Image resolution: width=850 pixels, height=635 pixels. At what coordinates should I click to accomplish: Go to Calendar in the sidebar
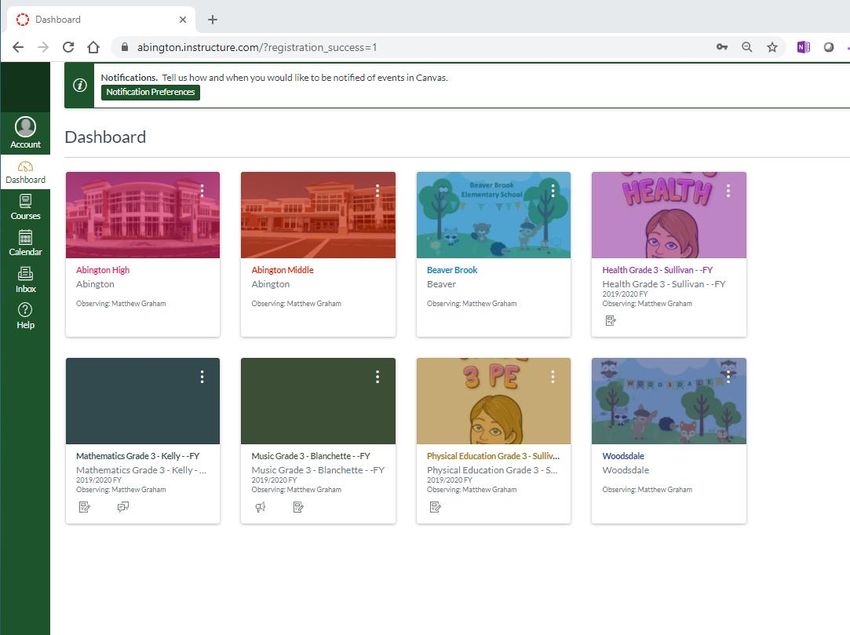[25, 243]
